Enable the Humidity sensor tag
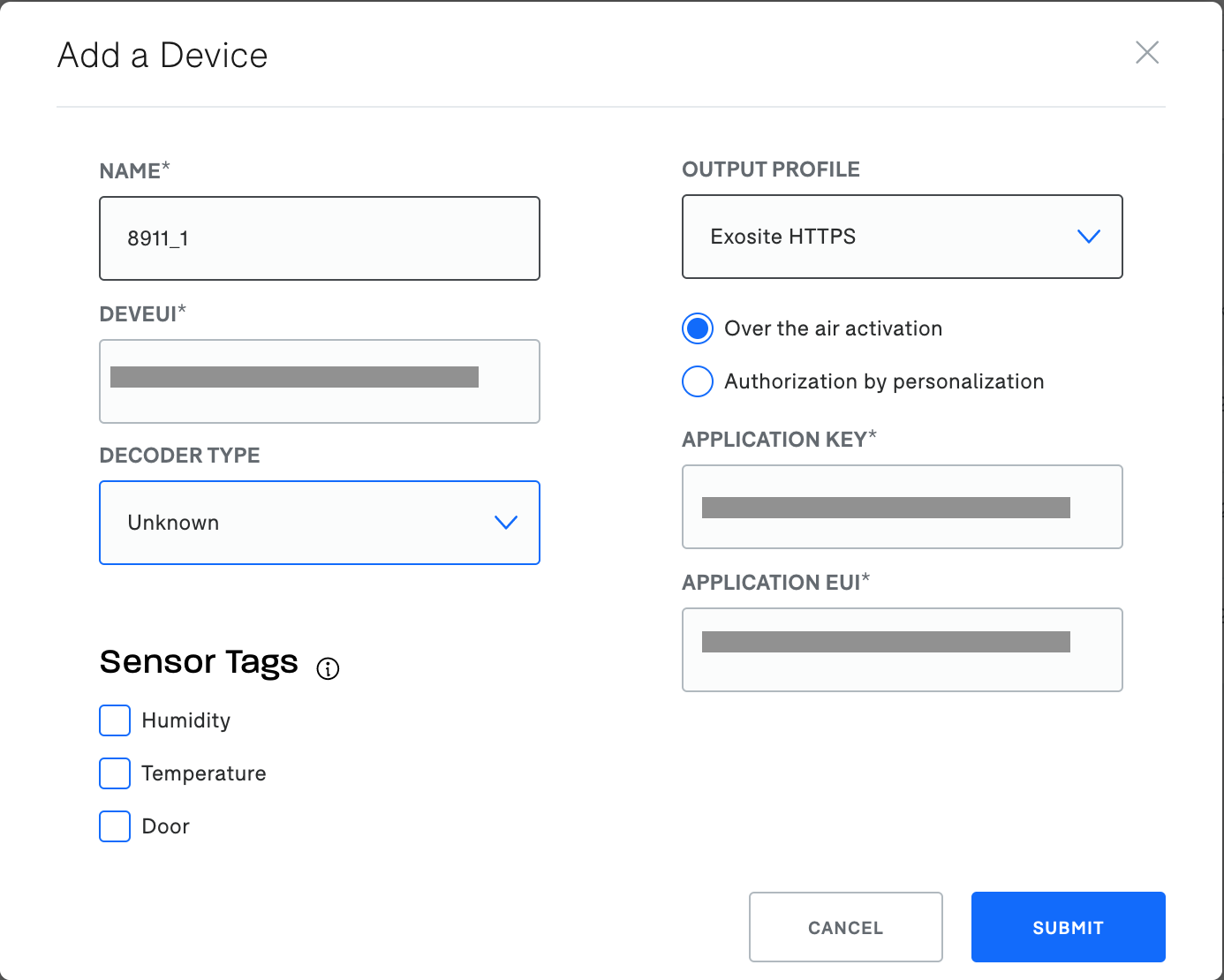This screenshot has height=980, width=1224. (114, 720)
